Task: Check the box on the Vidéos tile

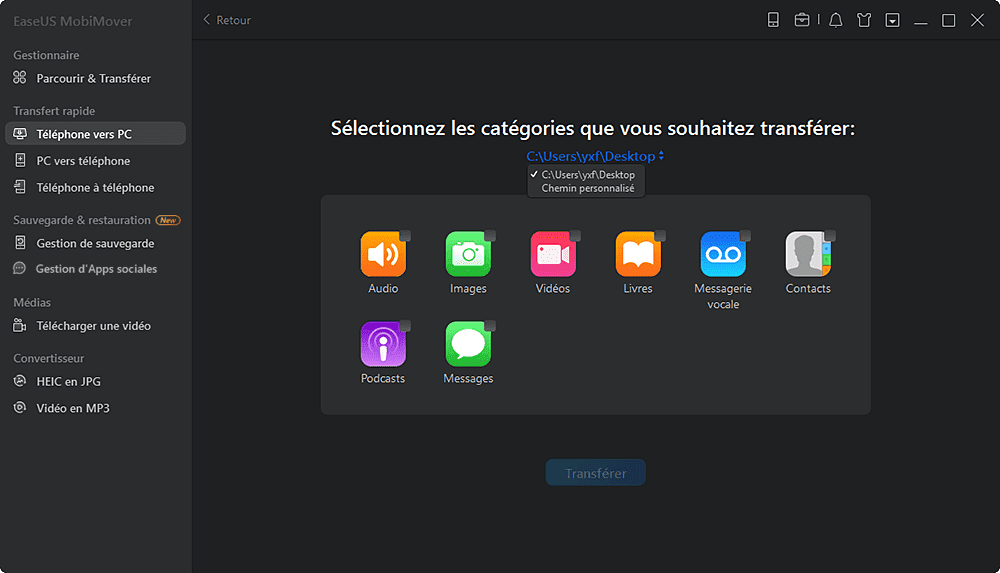Action: tap(575, 236)
